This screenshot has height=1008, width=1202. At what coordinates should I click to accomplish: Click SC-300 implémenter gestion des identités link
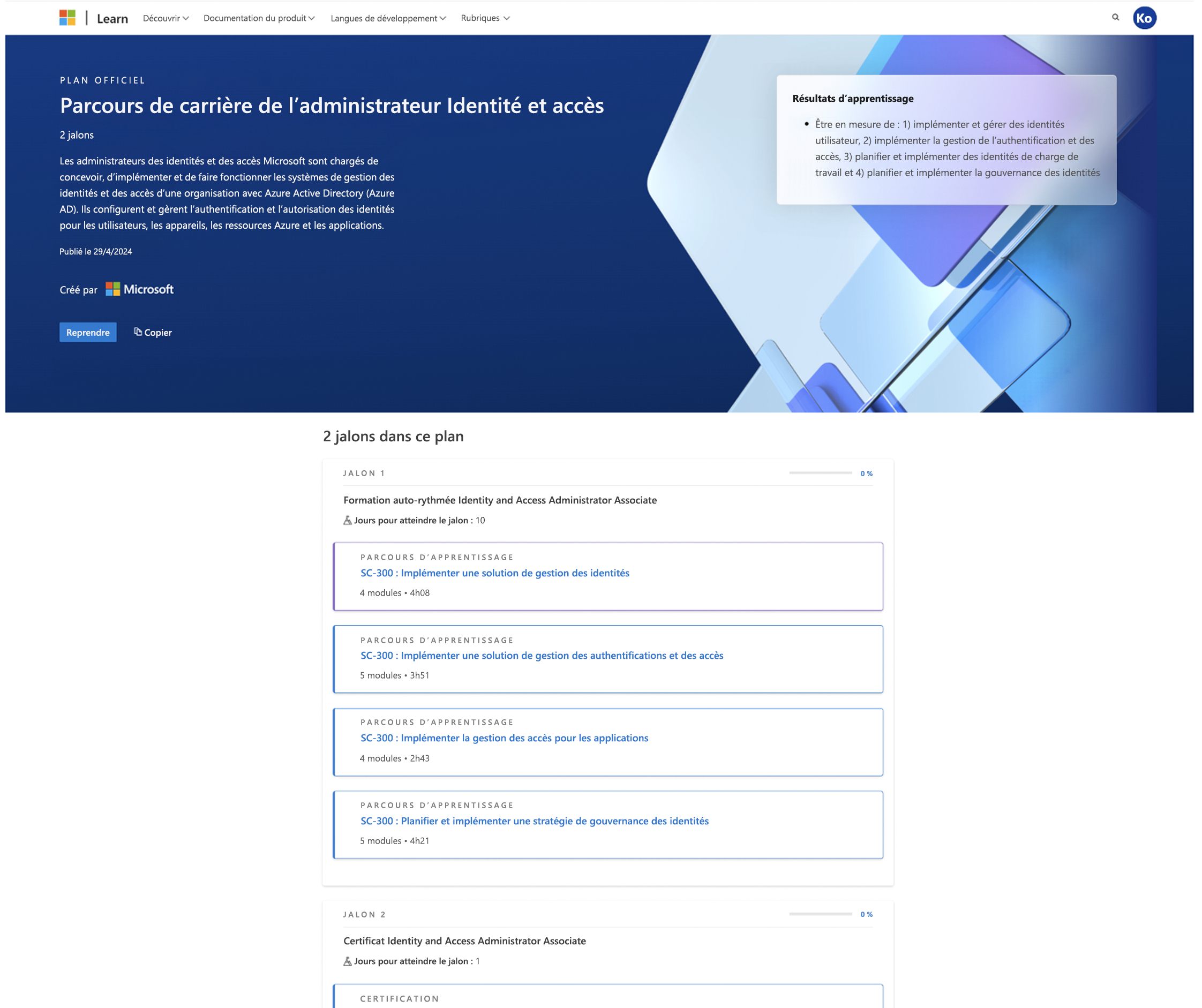point(494,572)
